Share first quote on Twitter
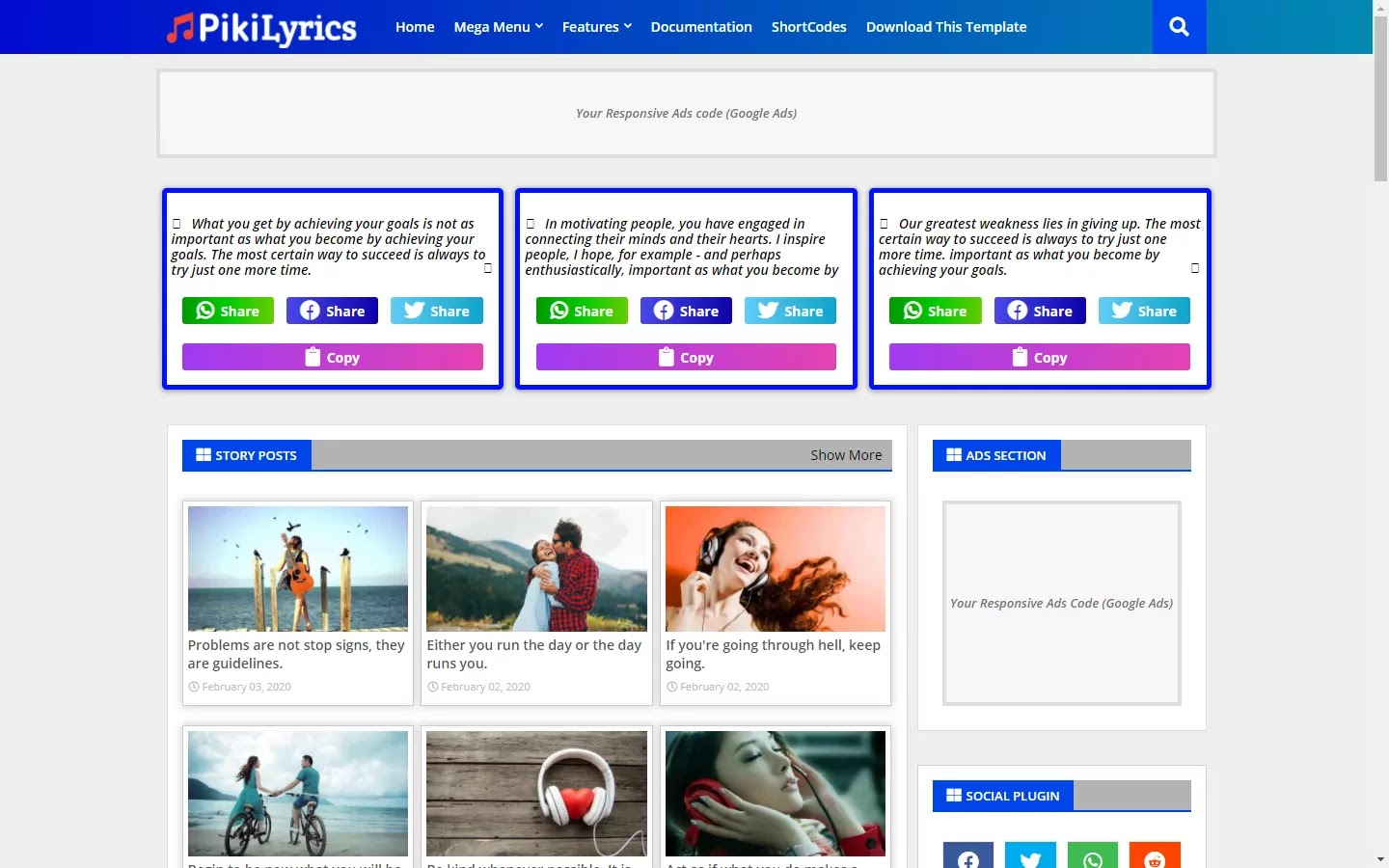Image resolution: width=1389 pixels, height=868 pixels. [x=437, y=311]
